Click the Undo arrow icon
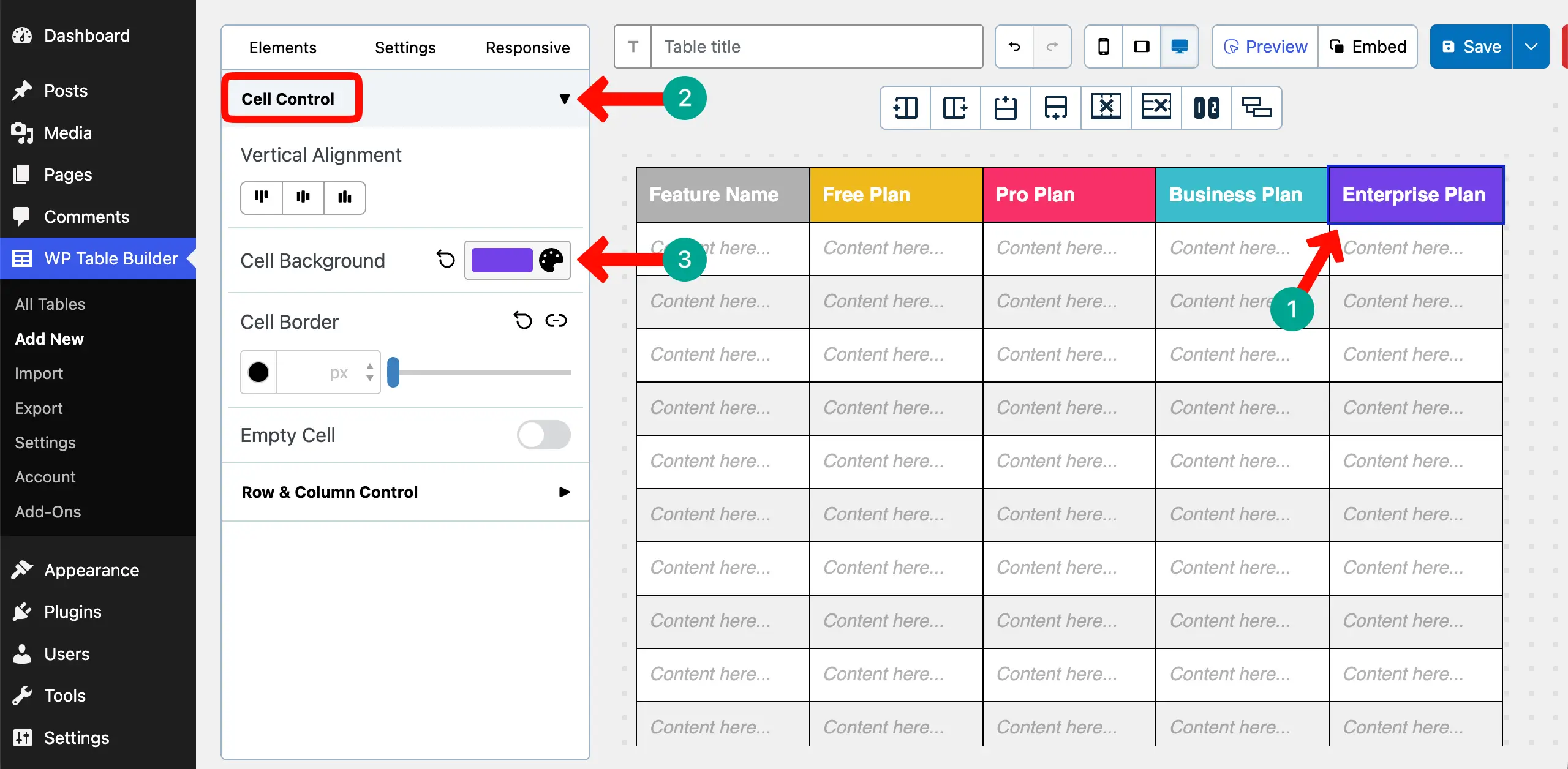Image resolution: width=1568 pixels, height=769 pixels. pyautogui.click(x=1014, y=46)
